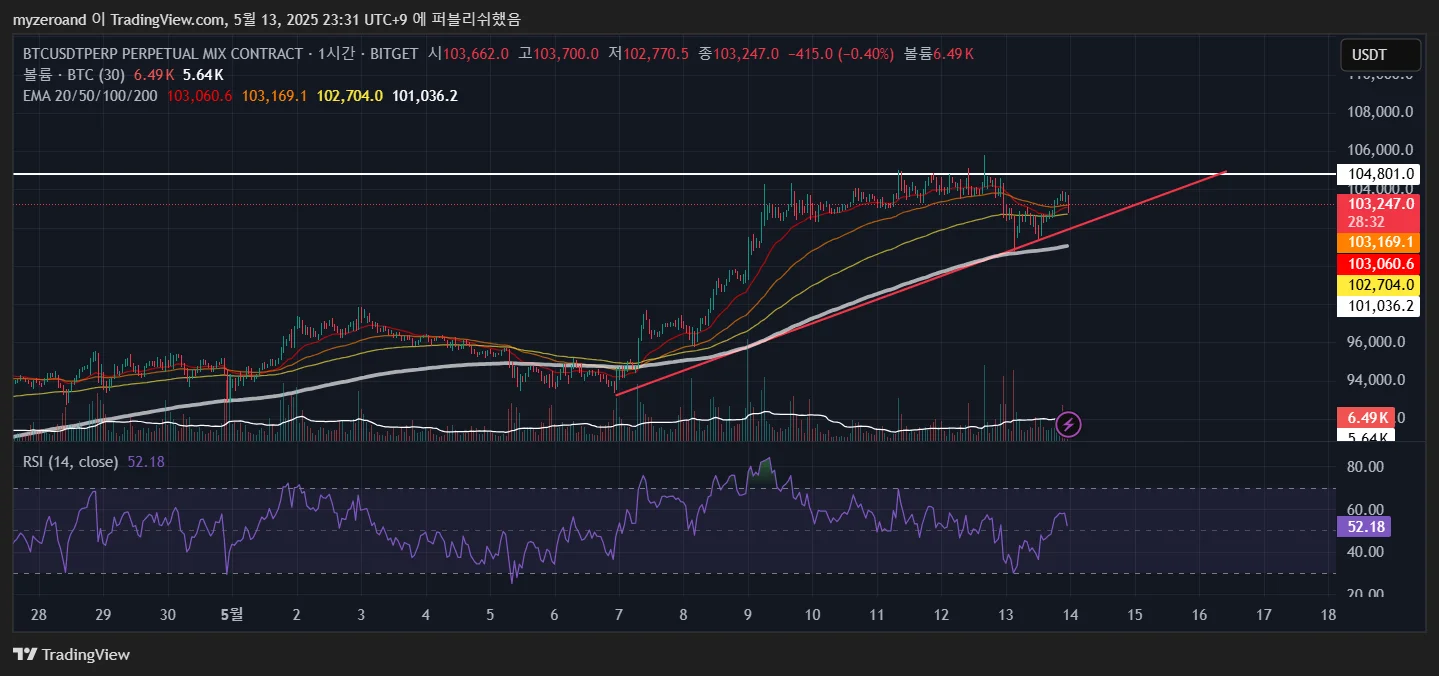This screenshot has height=676, width=1439.
Task: Click the date 9 on the time axis
Action: click(x=748, y=614)
